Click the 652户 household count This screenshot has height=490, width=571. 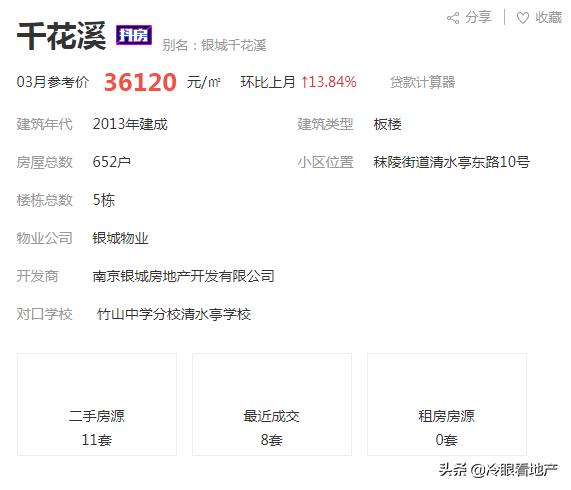[x=112, y=162]
